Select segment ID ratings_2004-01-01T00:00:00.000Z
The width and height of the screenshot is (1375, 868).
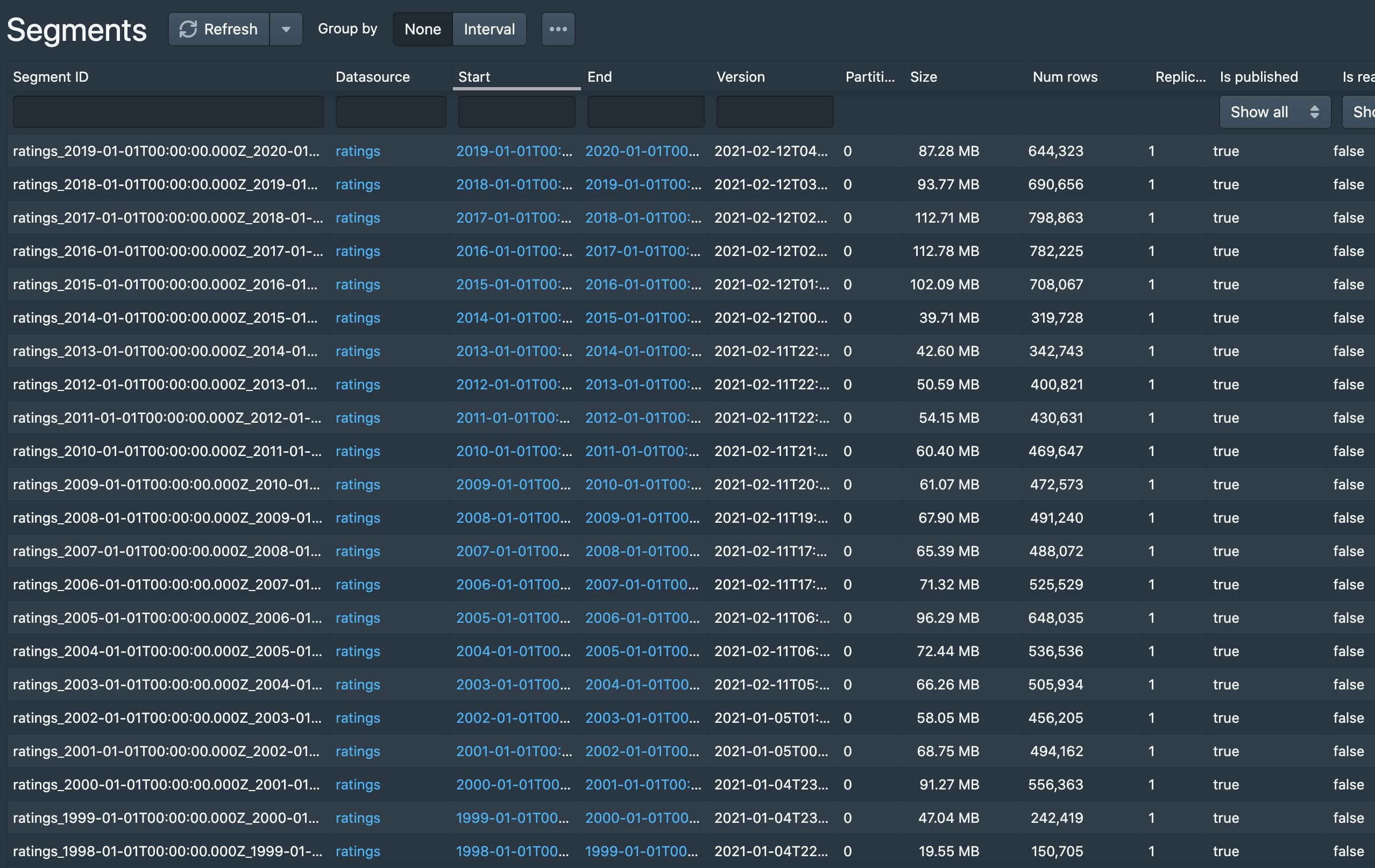pyautogui.click(x=167, y=651)
